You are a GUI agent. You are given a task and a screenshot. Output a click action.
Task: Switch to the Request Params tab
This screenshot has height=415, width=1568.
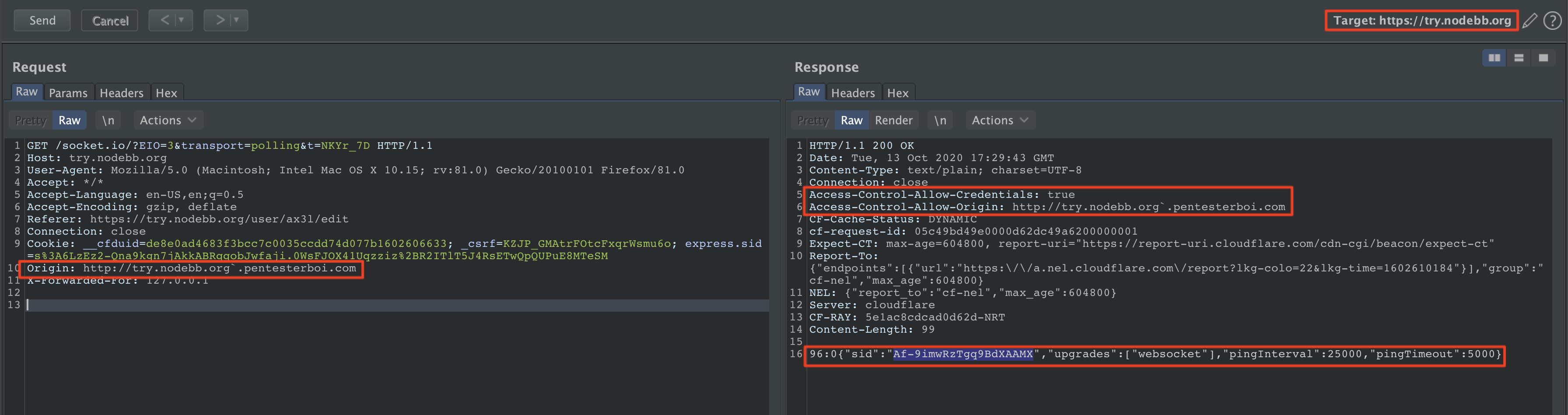click(68, 93)
